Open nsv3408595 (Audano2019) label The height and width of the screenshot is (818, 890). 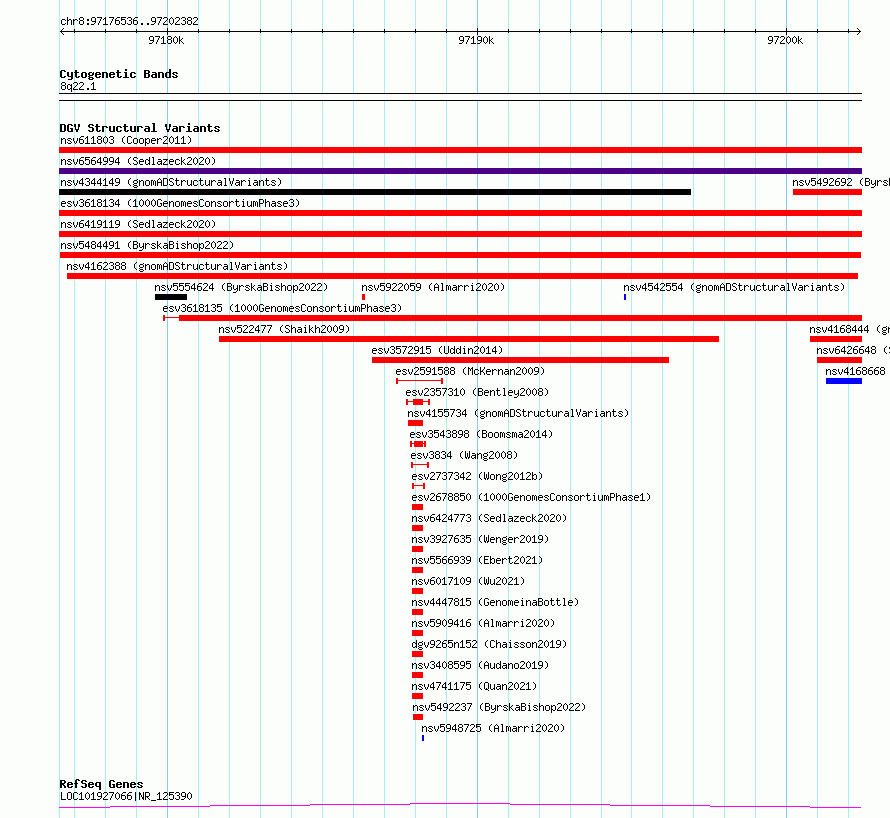(480, 665)
